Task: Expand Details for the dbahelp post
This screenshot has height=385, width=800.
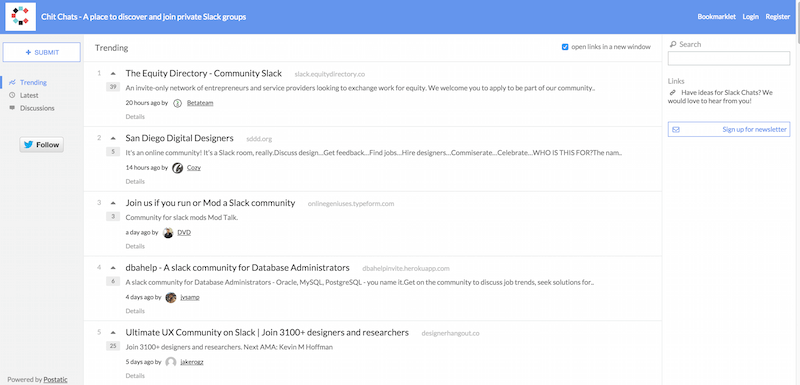Action: (x=135, y=311)
